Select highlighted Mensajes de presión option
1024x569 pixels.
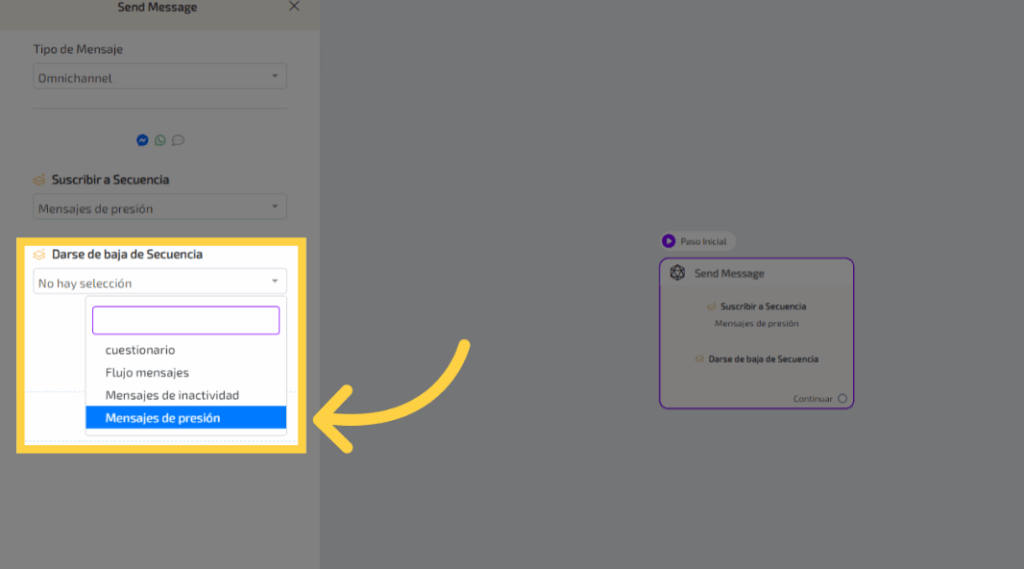point(163,418)
